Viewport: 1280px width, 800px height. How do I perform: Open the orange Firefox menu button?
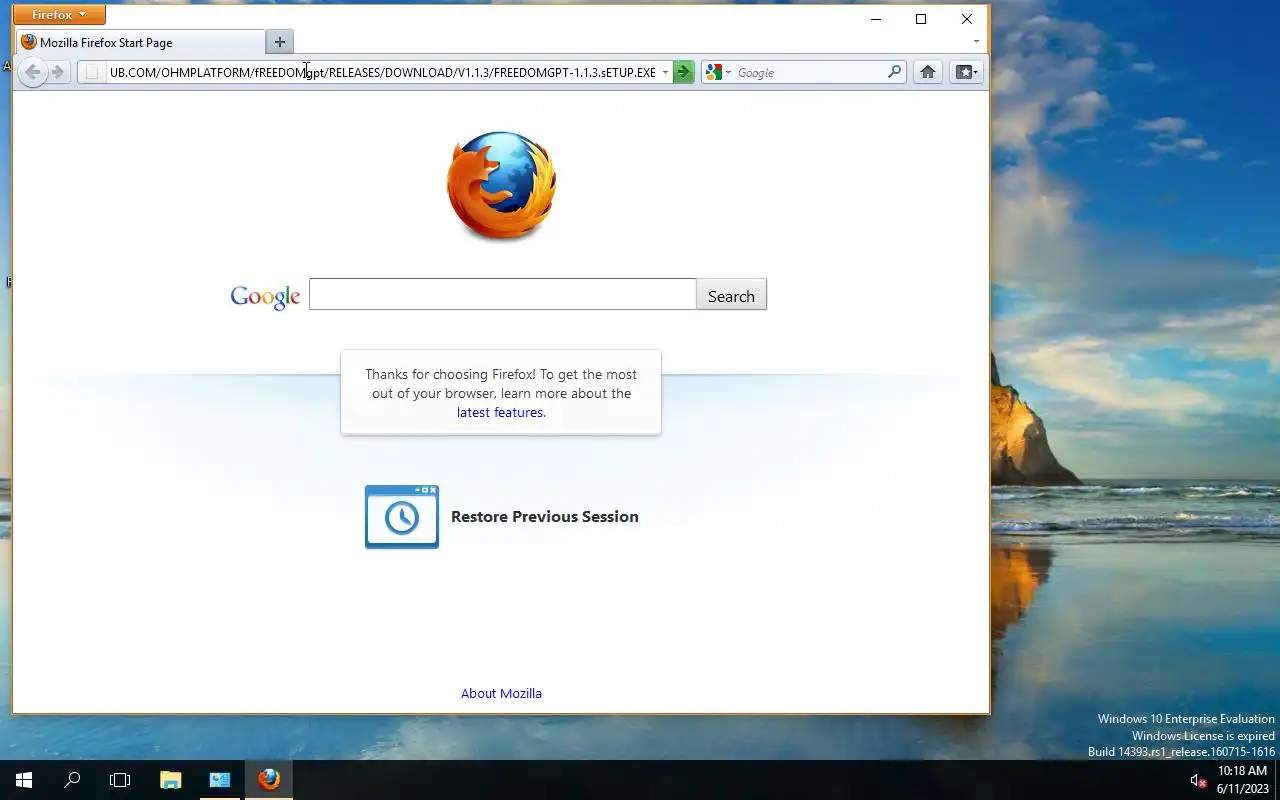59,15
